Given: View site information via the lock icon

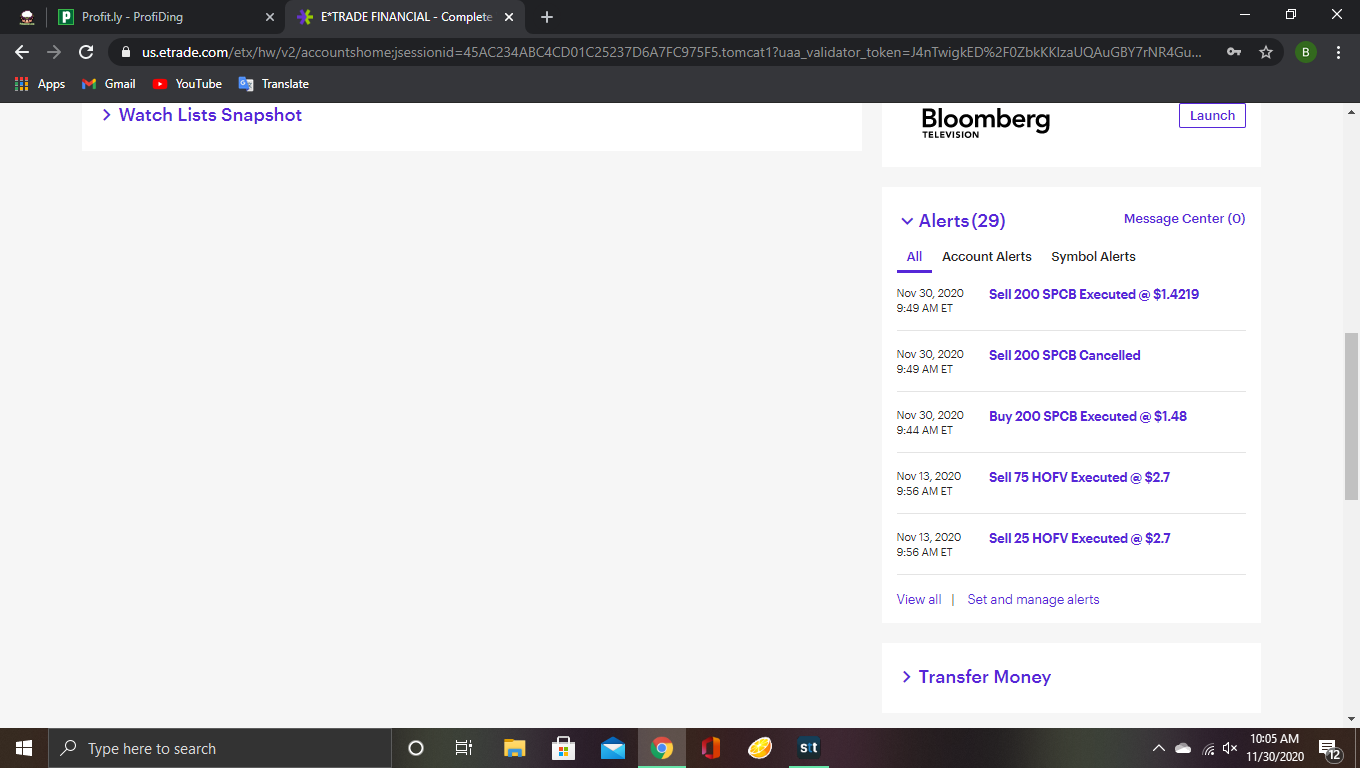Looking at the screenshot, I should (126, 52).
